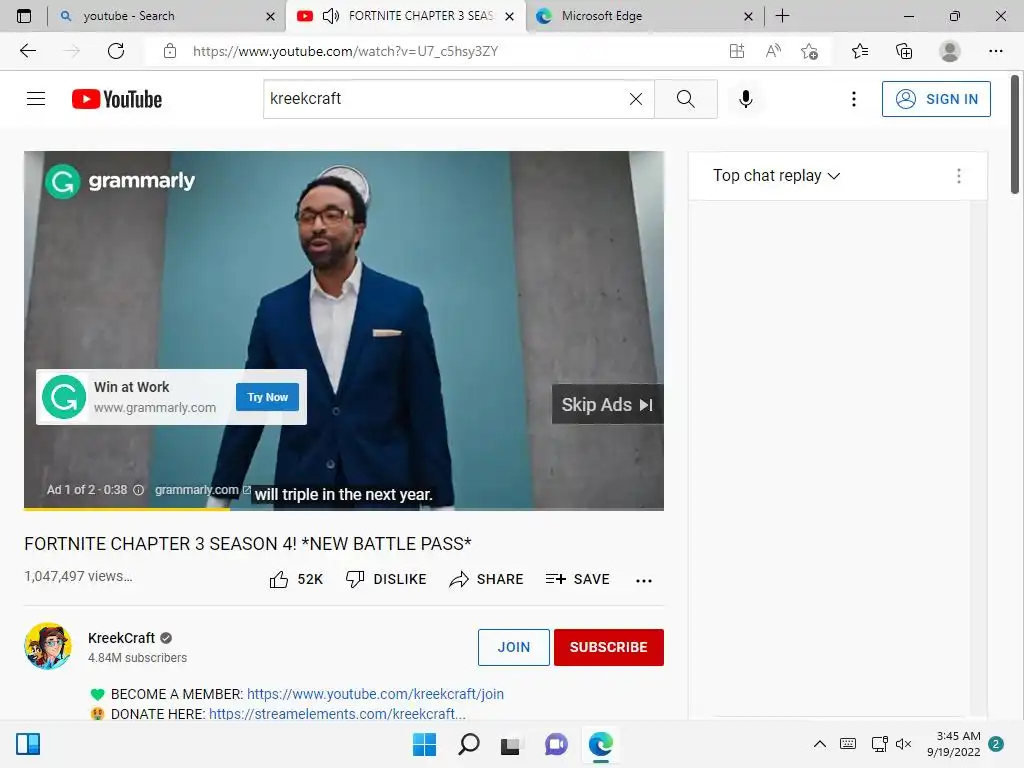Switch to the Microsoft Edge tab

[645, 16]
